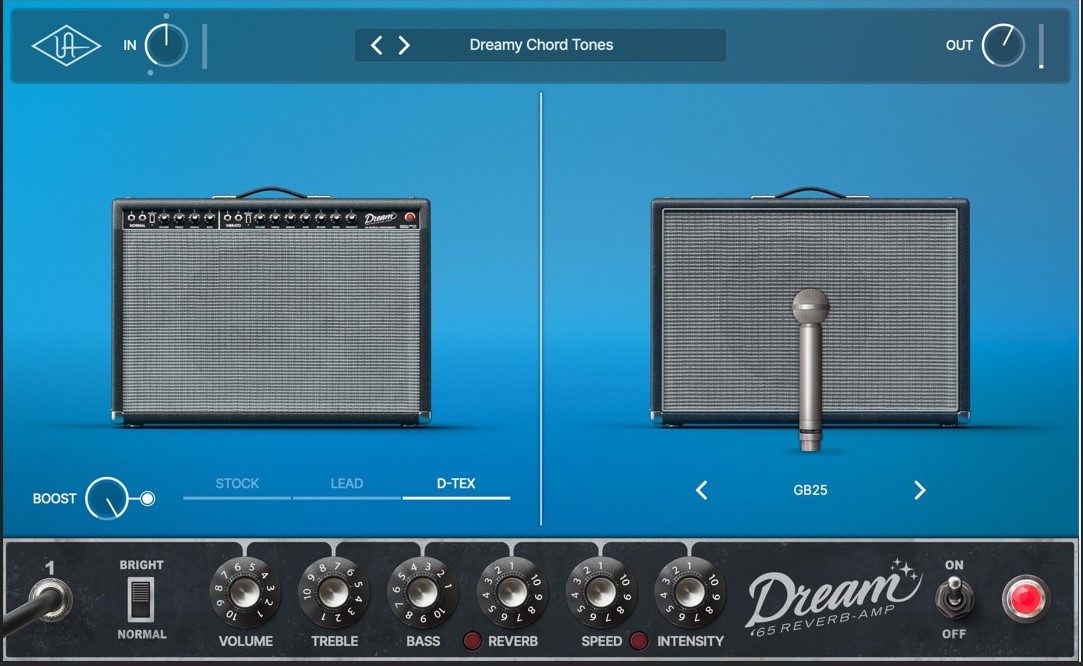
Task: Open the Dreamy Chord Tones preset menu
Action: 541,45
